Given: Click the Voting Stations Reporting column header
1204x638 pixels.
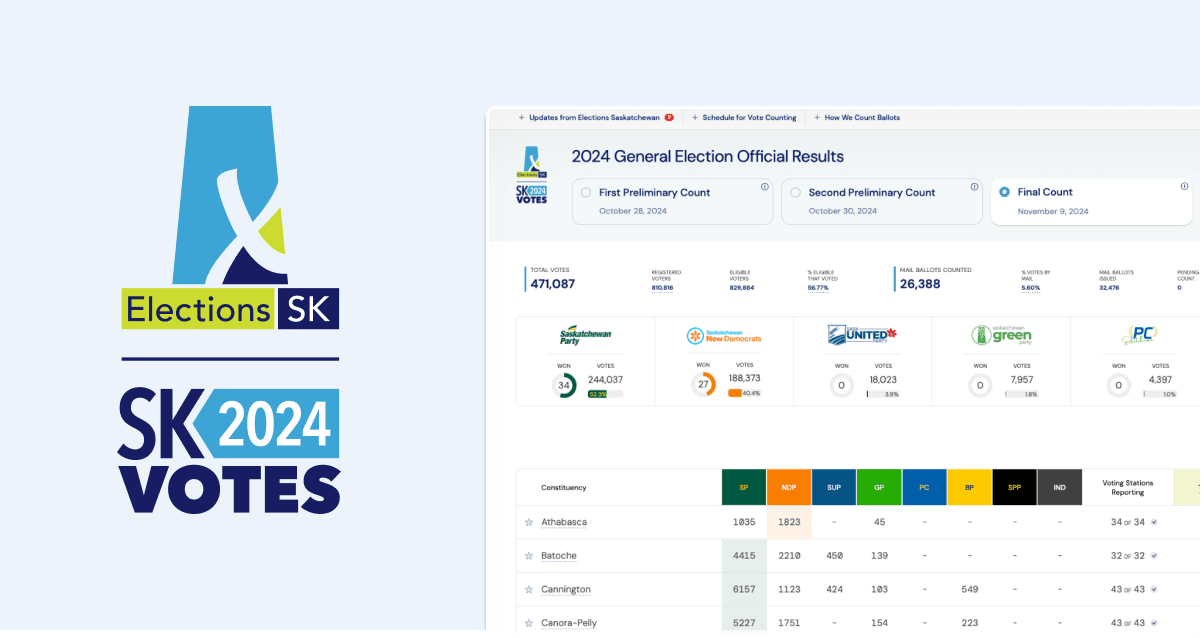Looking at the screenshot, I should pyautogui.click(x=1127, y=487).
